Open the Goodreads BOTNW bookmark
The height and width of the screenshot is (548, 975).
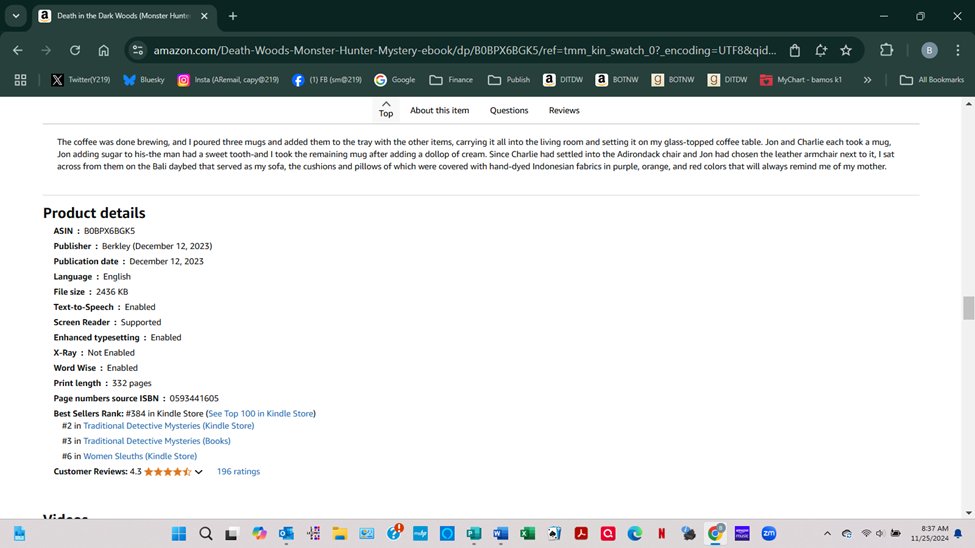[x=673, y=80]
